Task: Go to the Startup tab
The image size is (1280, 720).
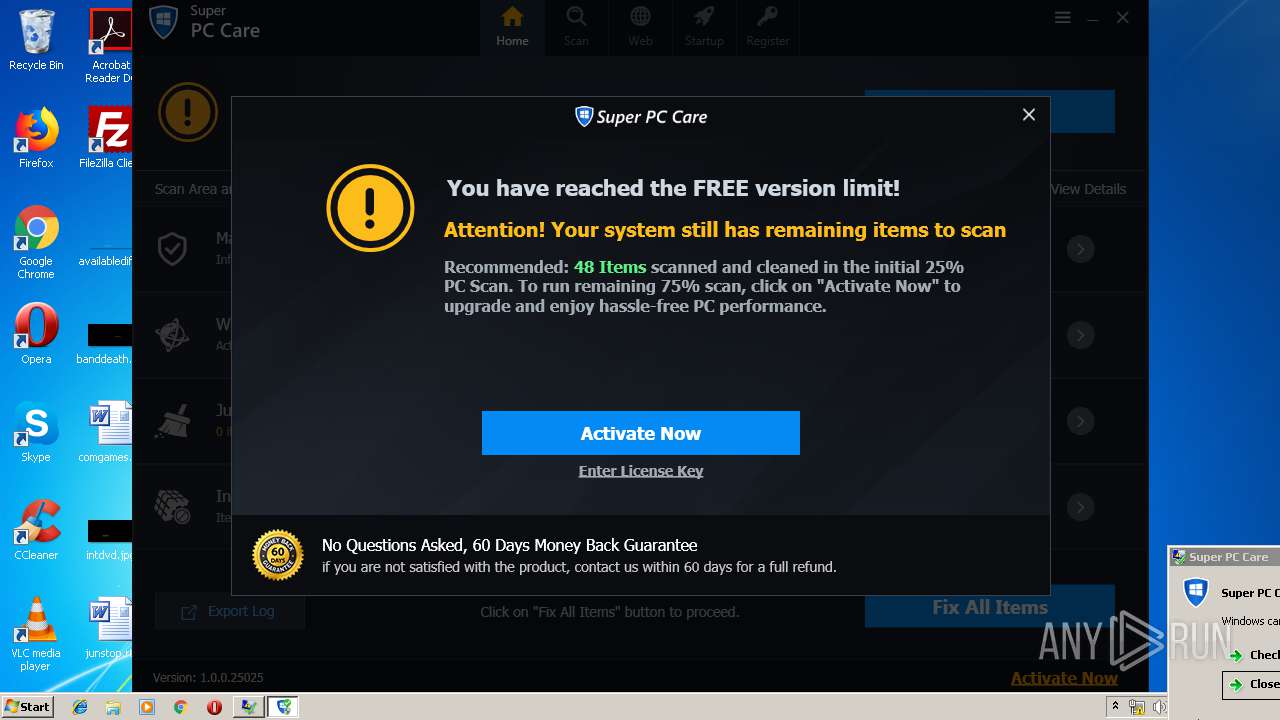Action: 704,27
